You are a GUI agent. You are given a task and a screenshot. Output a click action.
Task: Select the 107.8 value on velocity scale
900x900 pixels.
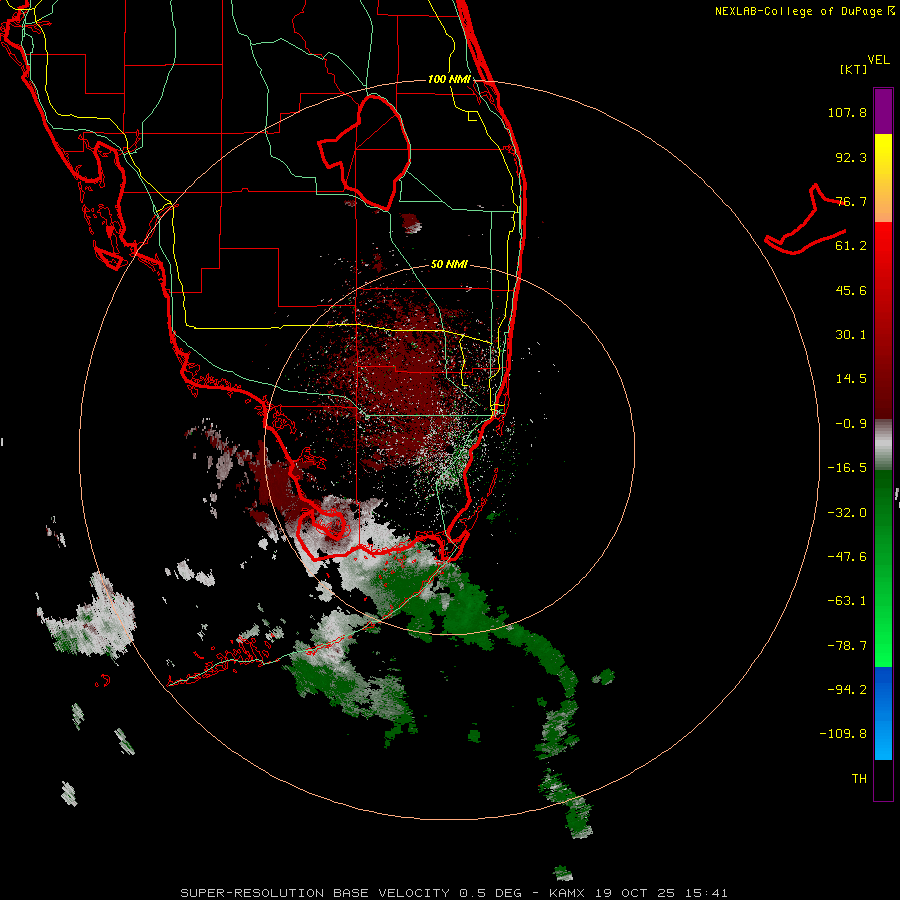(847, 112)
